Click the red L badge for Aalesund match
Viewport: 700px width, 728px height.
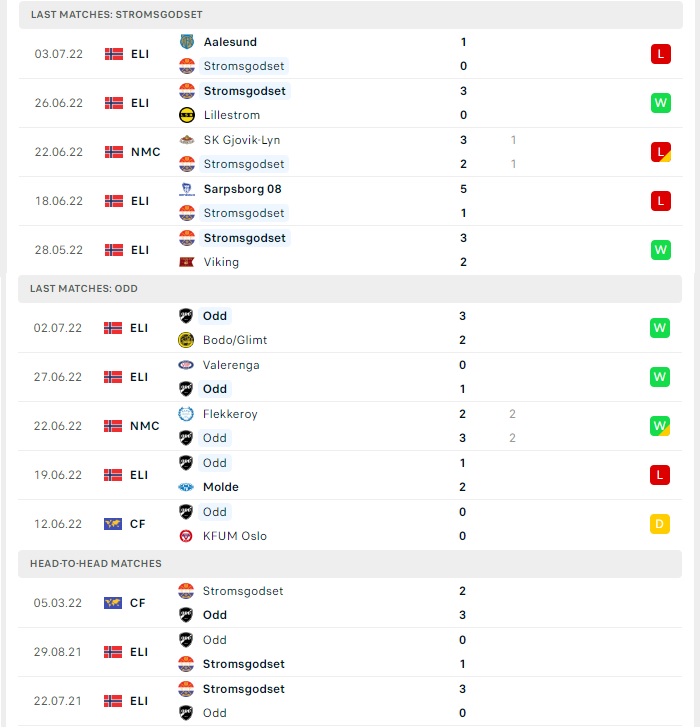pos(661,54)
